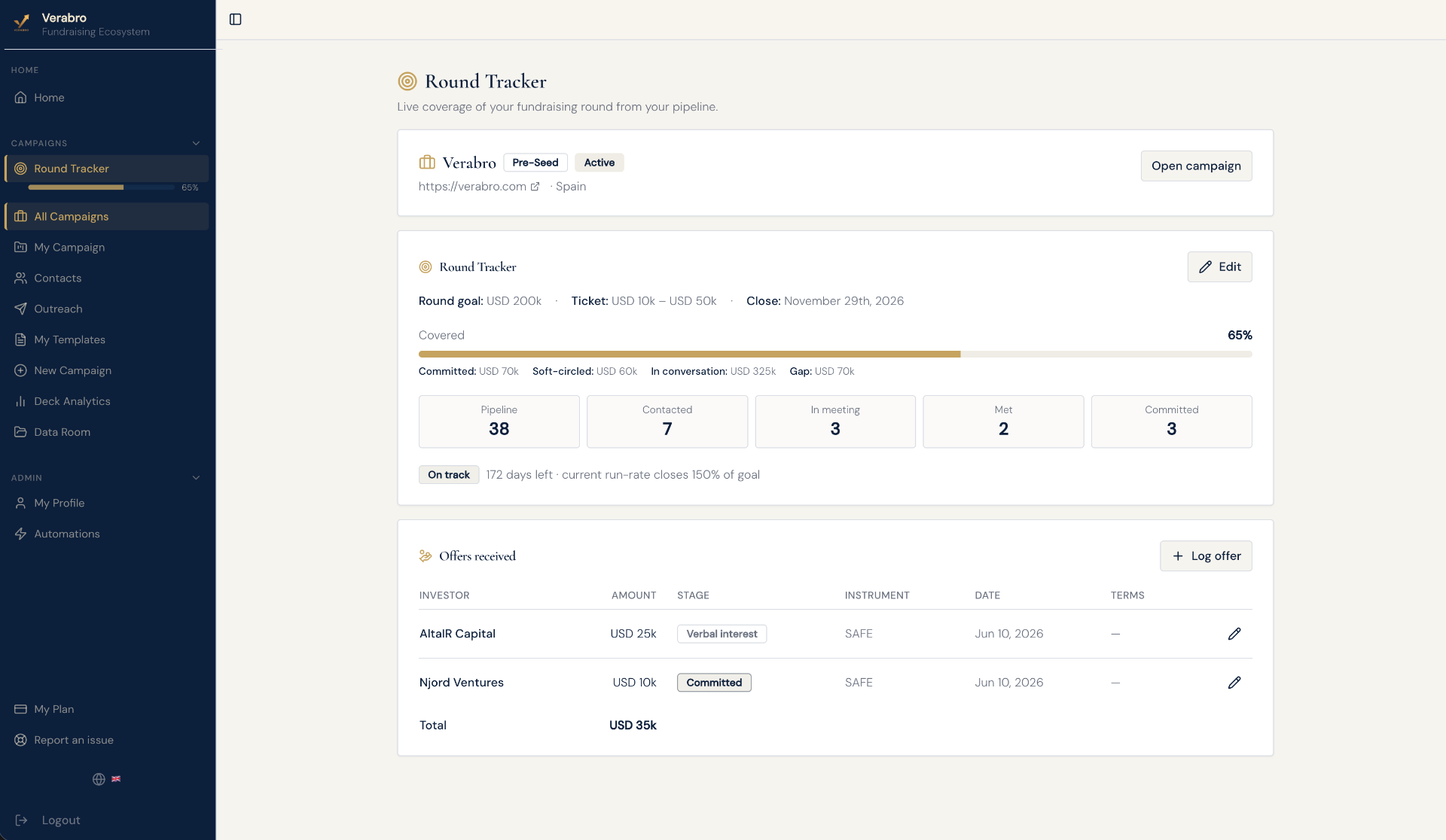Click the Deck Analytics bar chart icon
Viewport: 1446px width, 840px height.
pyautogui.click(x=21, y=402)
